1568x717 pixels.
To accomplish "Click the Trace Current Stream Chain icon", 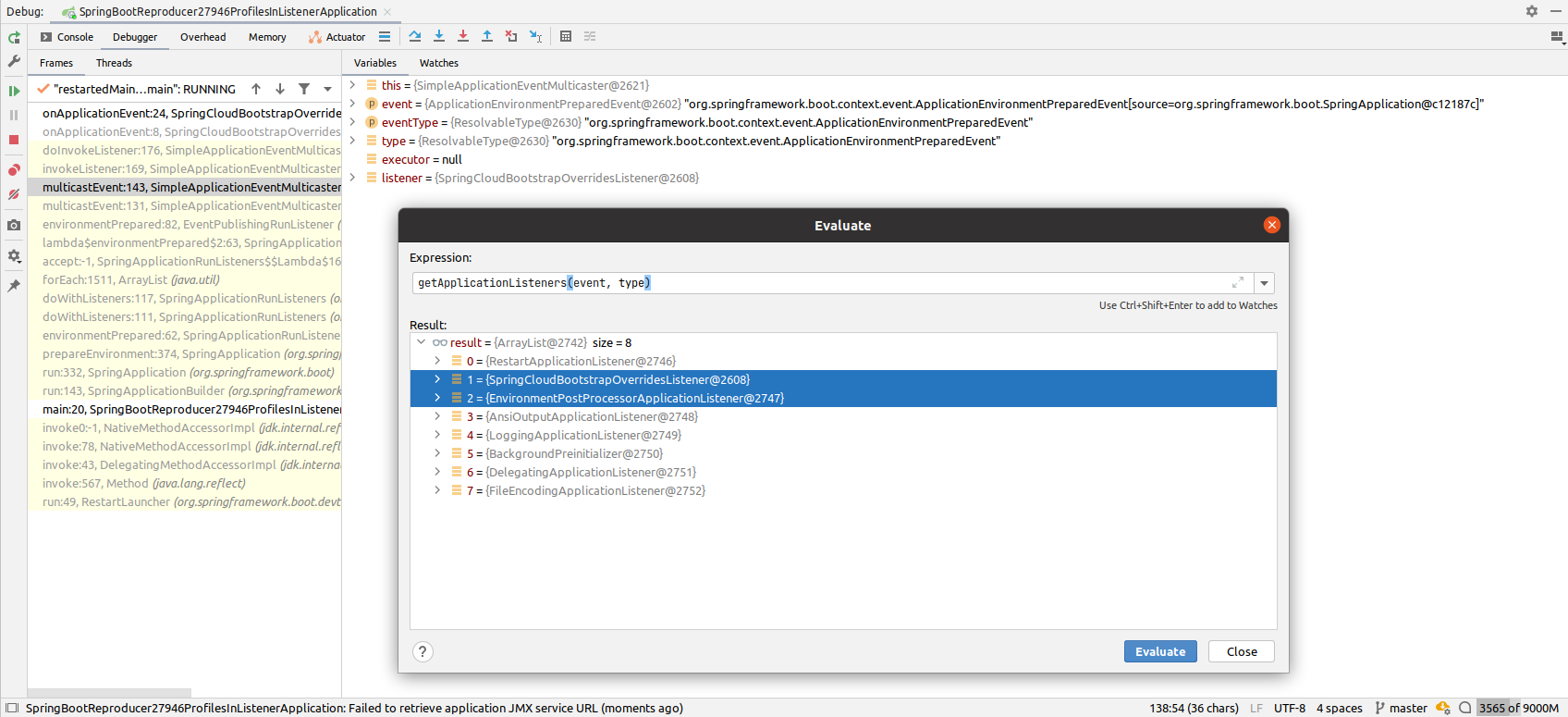I will 590,36.
